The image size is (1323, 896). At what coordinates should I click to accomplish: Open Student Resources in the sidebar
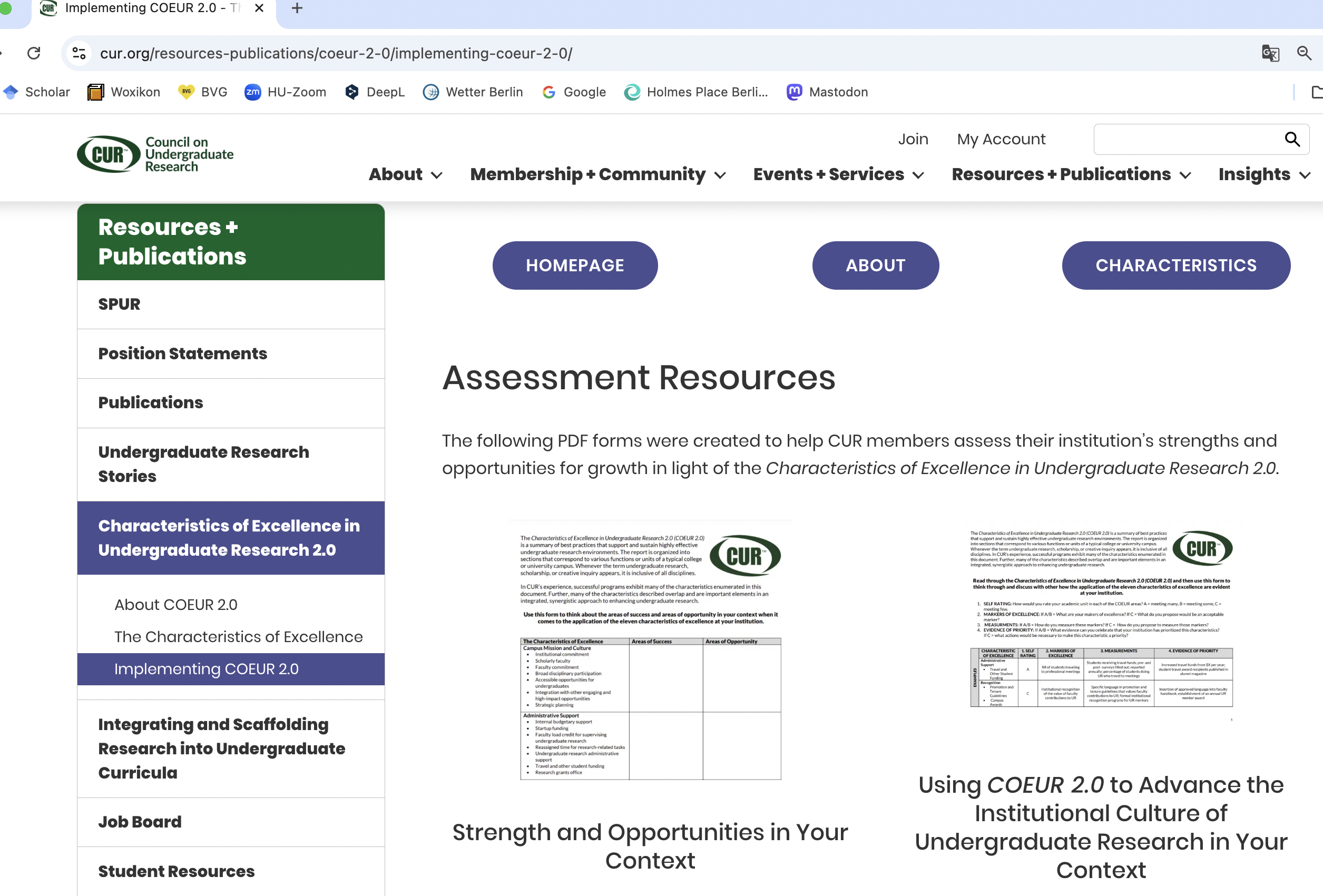pos(231,871)
